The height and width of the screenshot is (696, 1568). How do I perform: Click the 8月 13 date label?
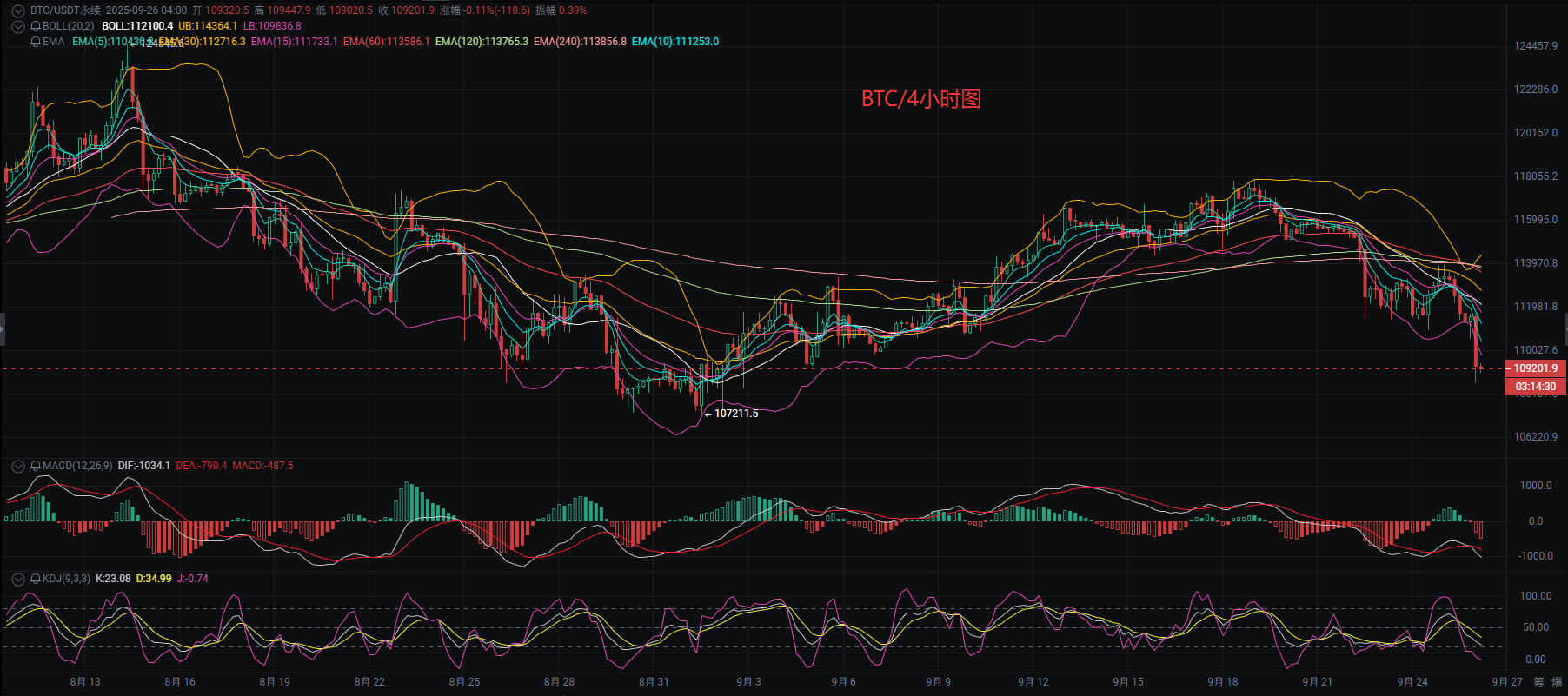point(85,682)
